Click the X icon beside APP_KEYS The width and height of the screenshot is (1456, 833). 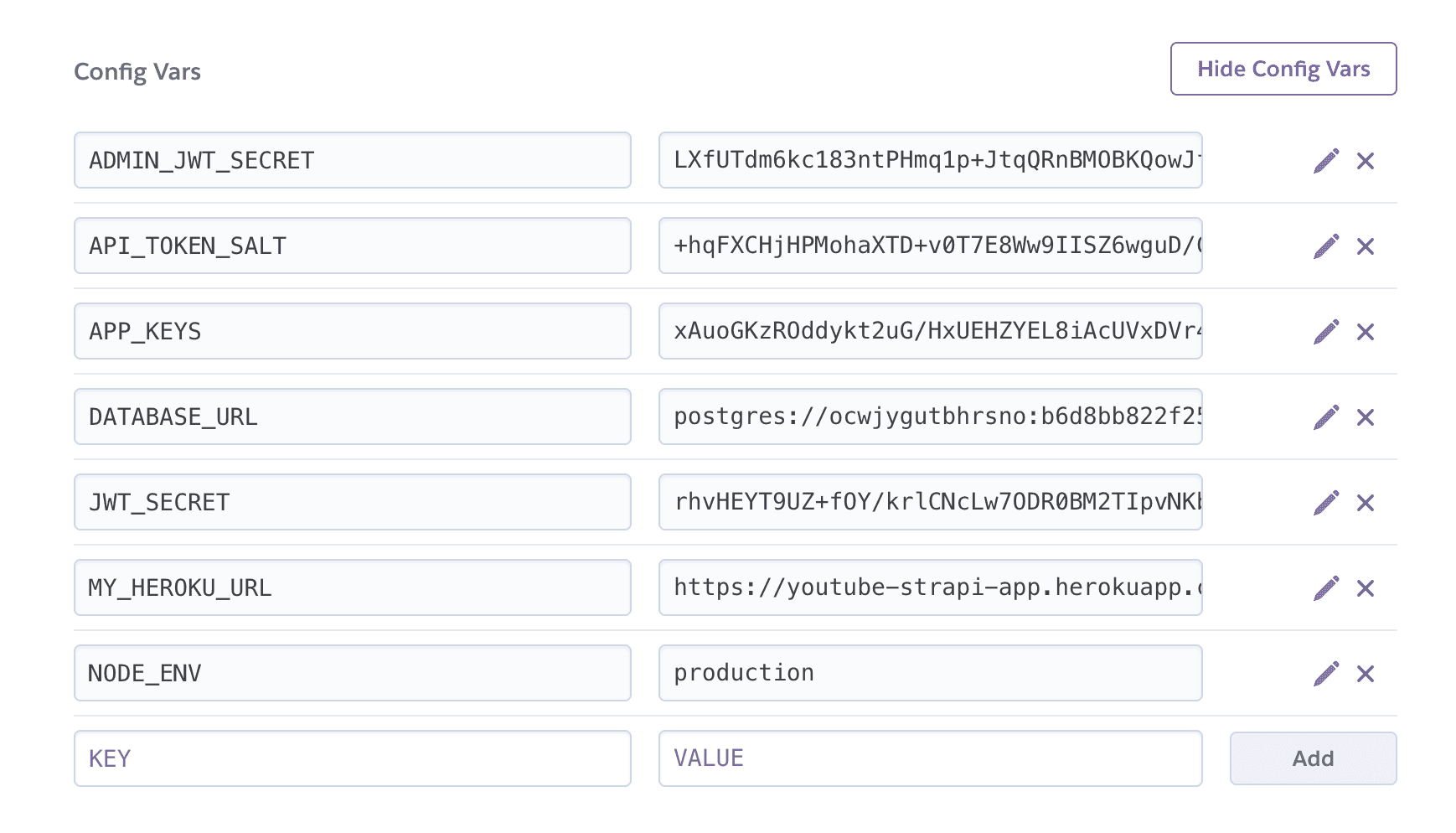[x=1366, y=331]
